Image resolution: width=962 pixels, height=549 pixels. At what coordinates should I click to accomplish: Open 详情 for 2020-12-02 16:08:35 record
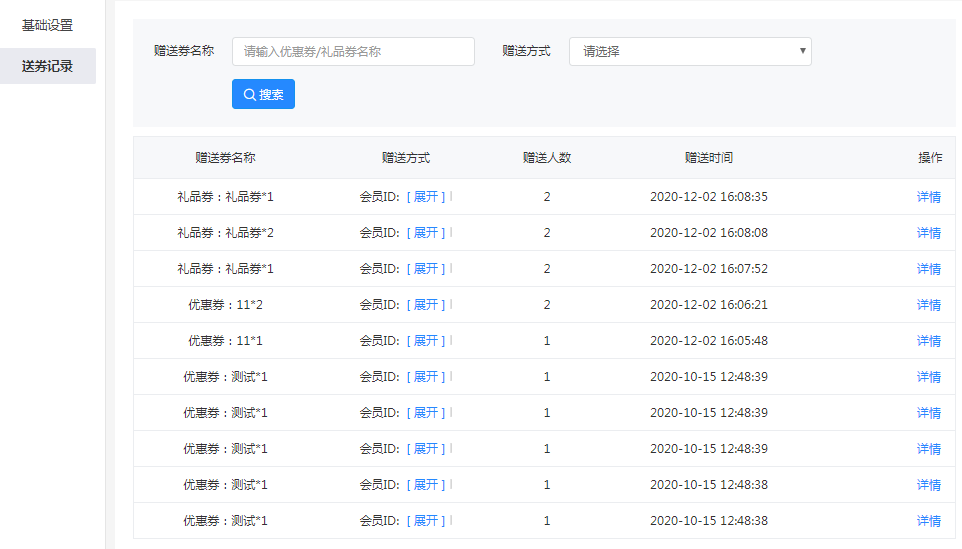[928, 197]
